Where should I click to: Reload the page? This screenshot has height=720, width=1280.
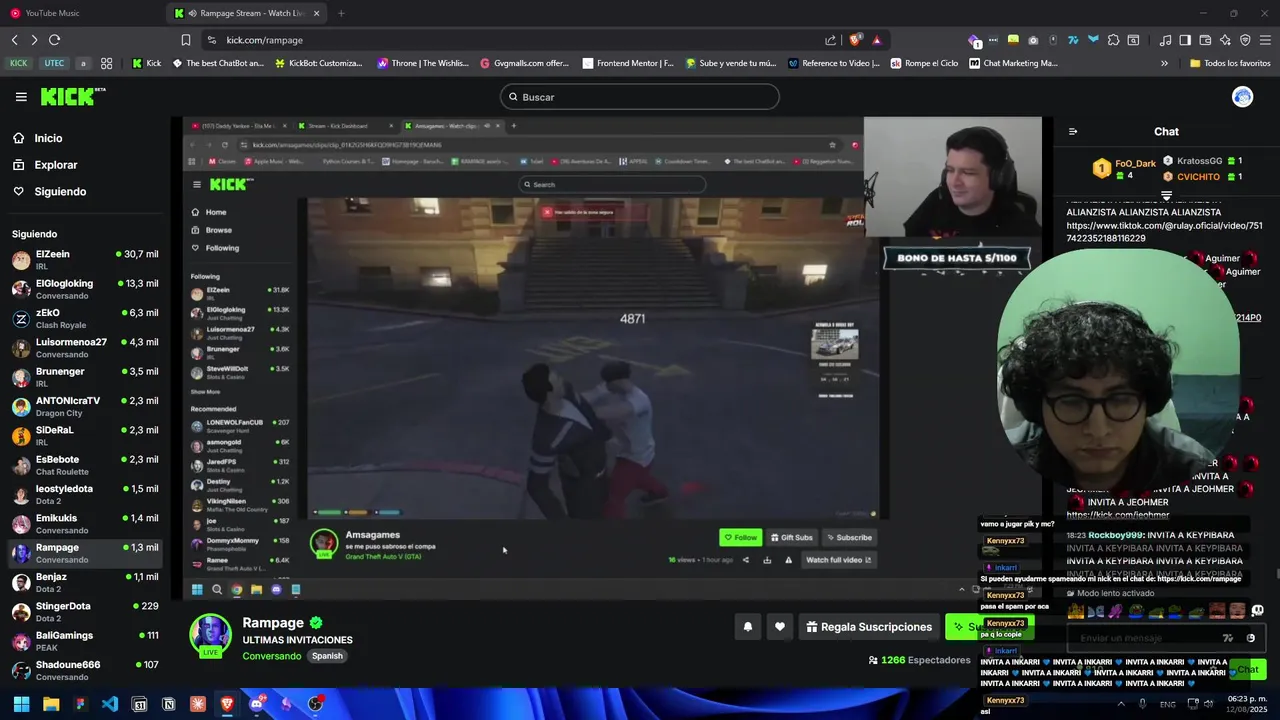click(54, 40)
